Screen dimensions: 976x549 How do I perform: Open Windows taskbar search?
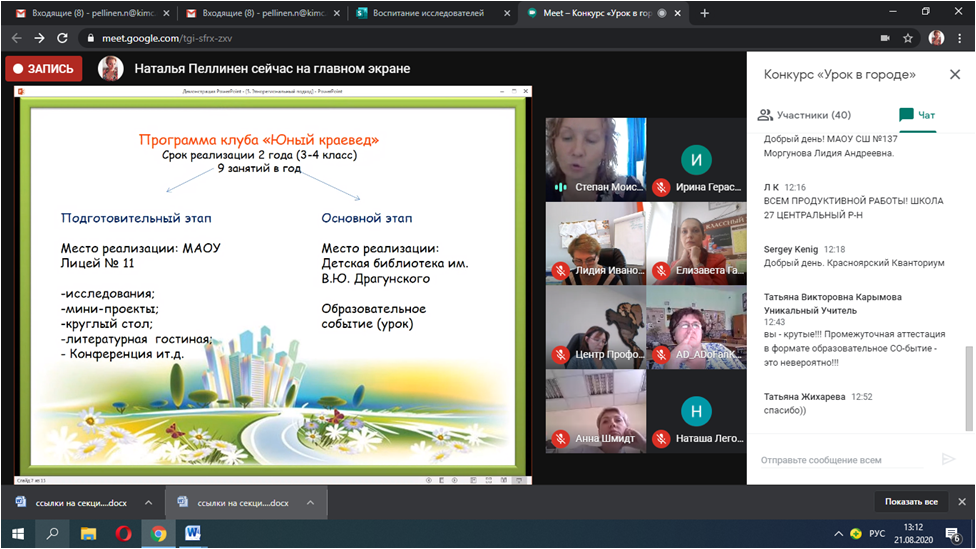point(53,533)
